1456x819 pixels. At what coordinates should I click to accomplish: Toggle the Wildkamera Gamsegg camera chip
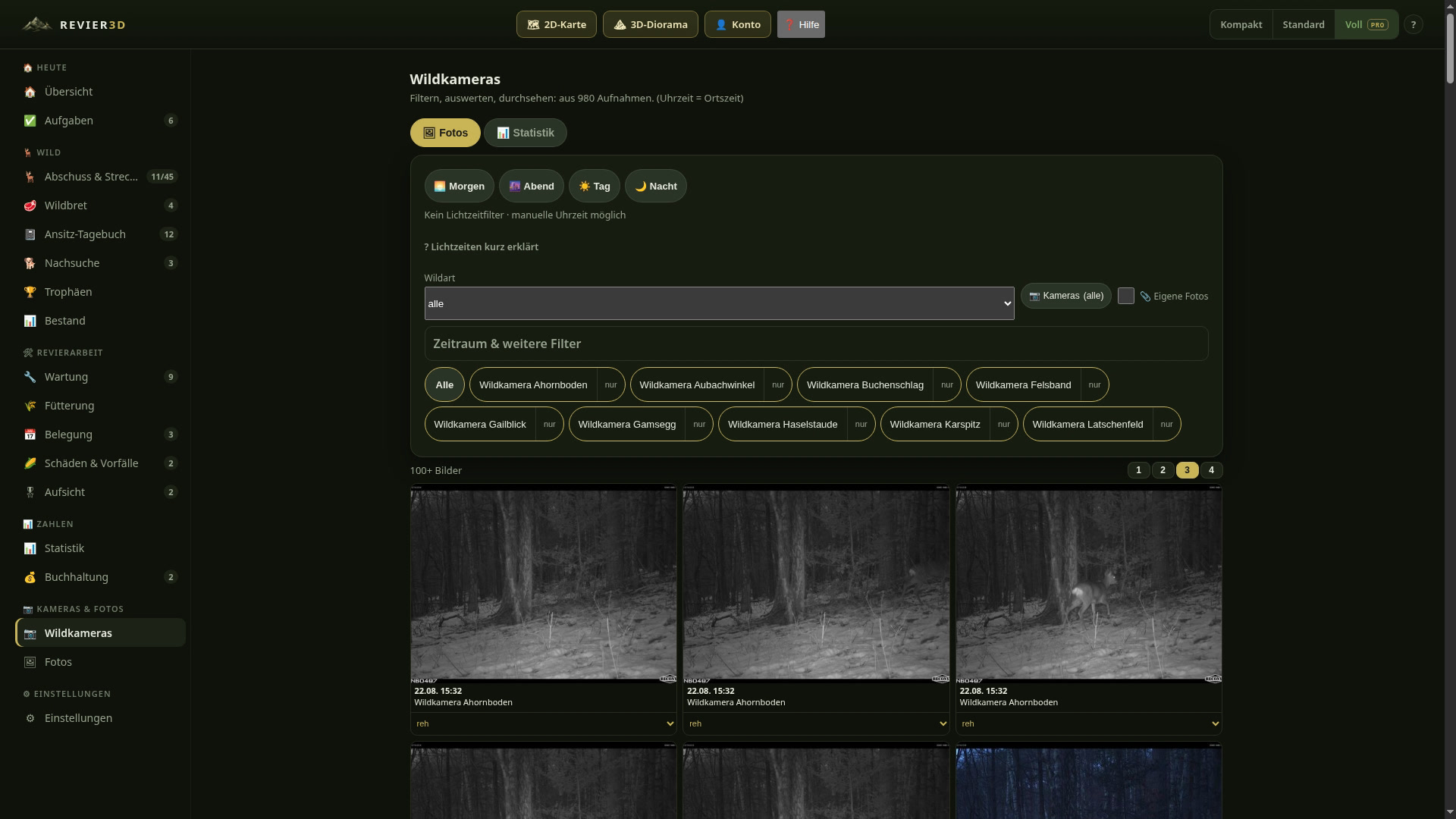(627, 424)
